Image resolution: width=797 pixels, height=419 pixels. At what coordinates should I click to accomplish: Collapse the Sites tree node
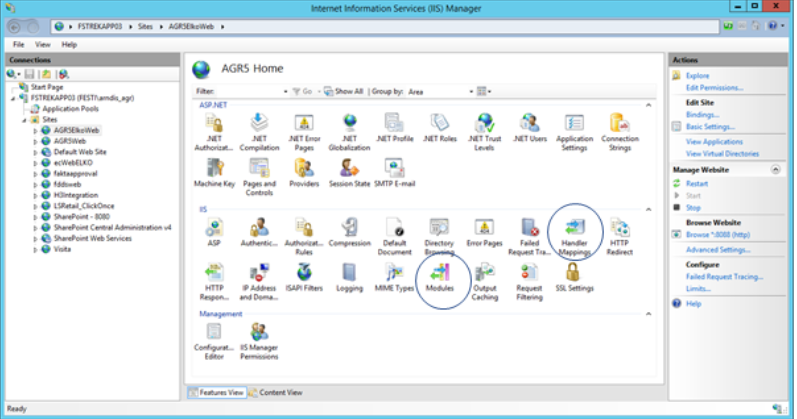tap(24, 120)
